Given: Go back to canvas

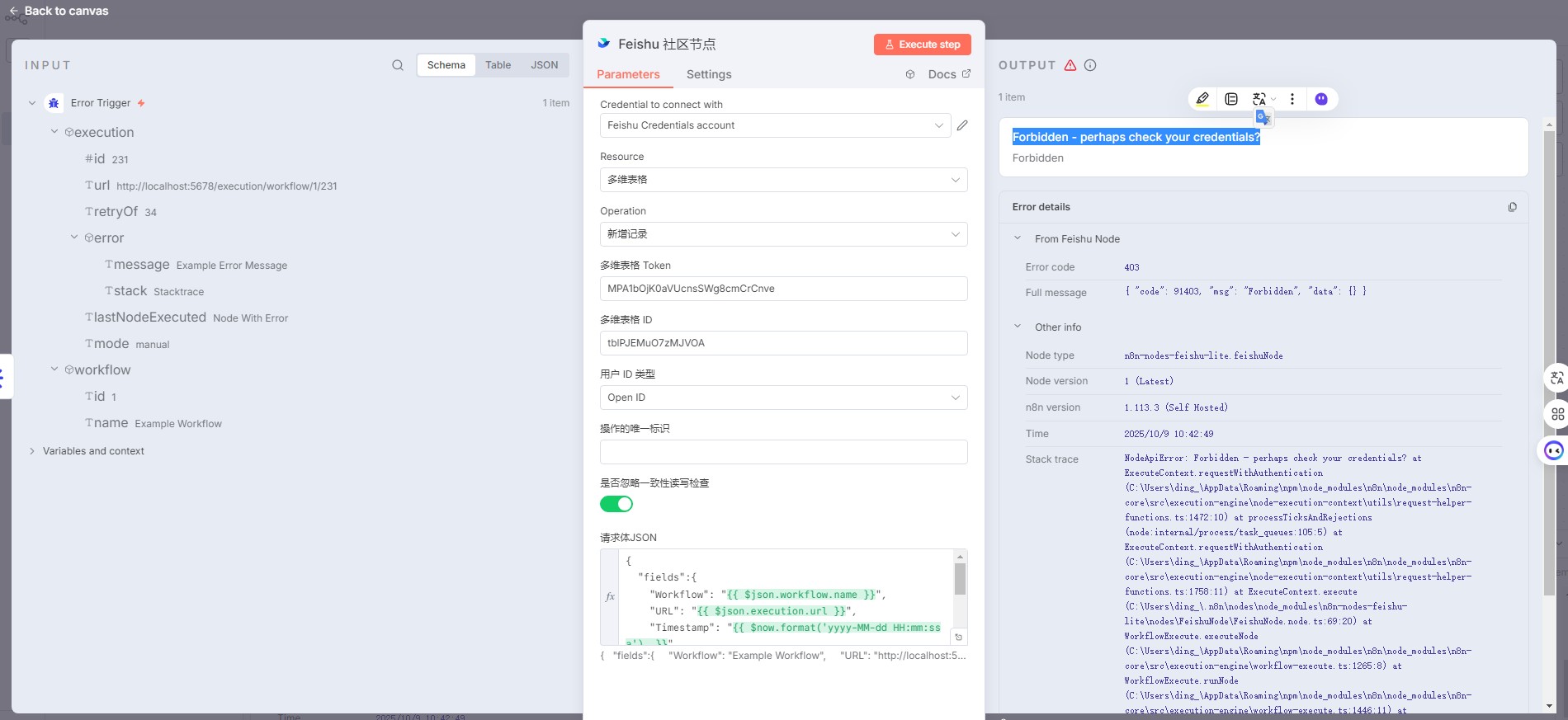Looking at the screenshot, I should tap(59, 11).
